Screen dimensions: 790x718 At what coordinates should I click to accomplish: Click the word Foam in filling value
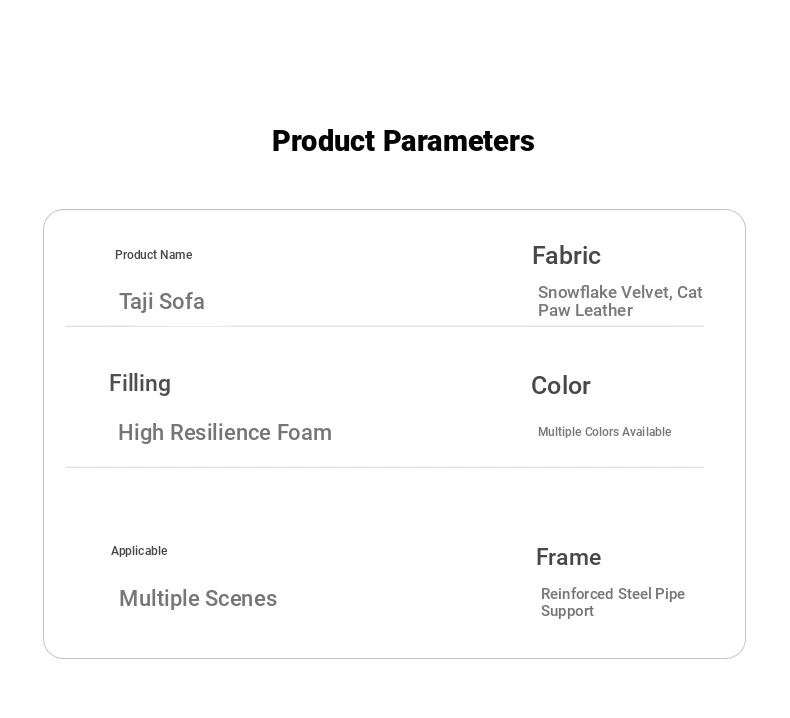coord(304,432)
